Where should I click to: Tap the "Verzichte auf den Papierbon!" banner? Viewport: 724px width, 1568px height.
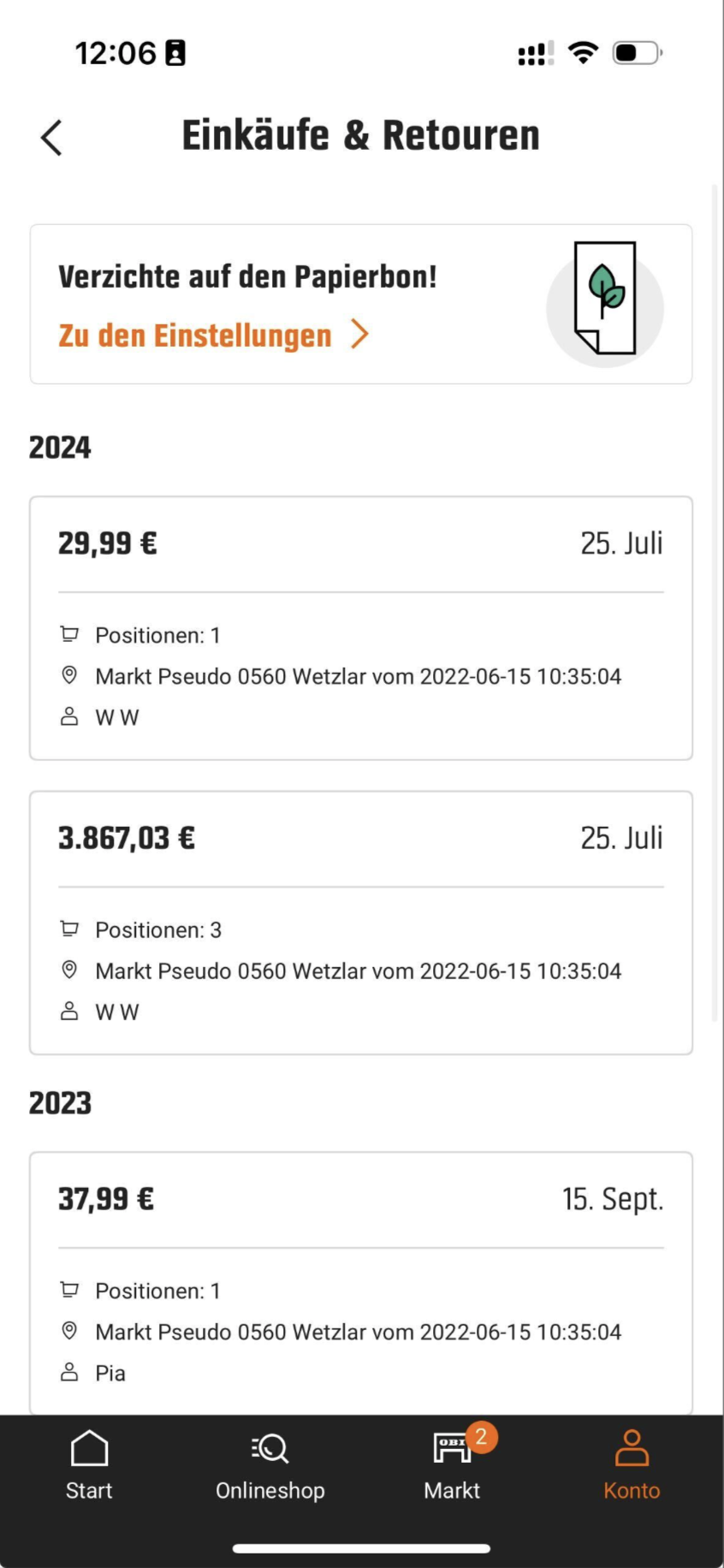point(247,277)
